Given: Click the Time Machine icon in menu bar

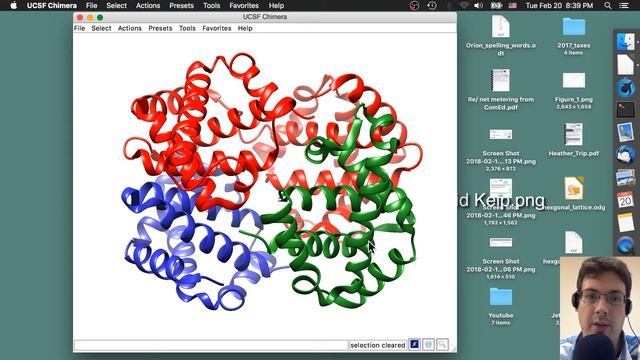Looking at the screenshot, I should [x=431, y=5].
